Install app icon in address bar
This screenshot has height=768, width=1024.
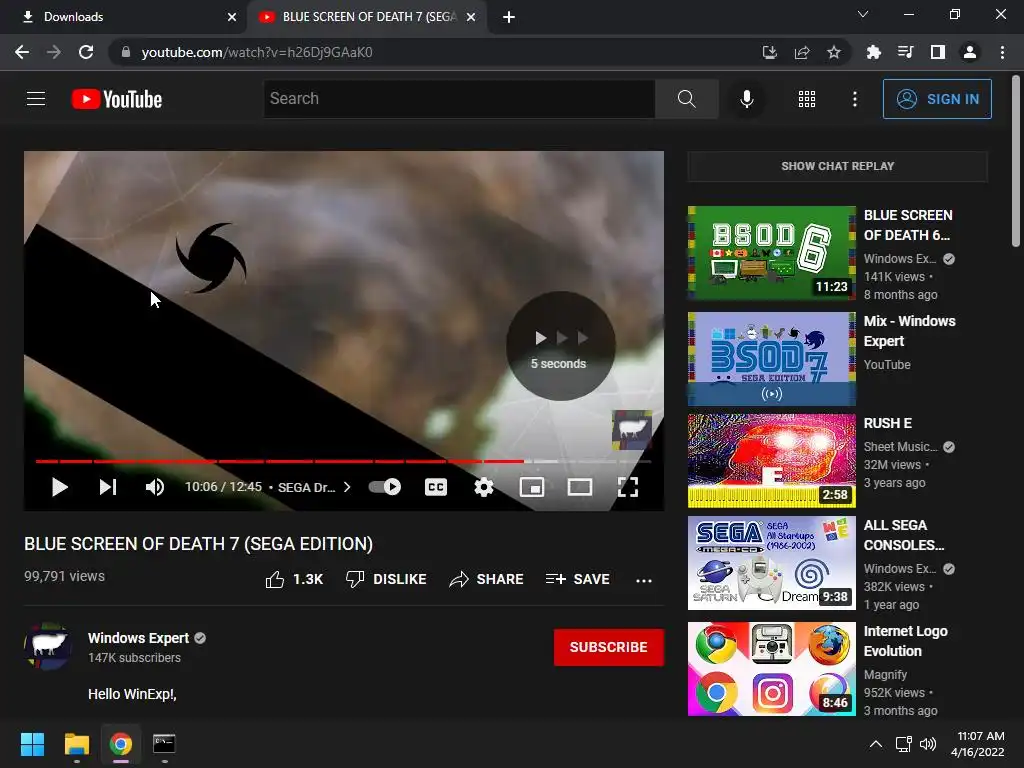[x=769, y=52]
